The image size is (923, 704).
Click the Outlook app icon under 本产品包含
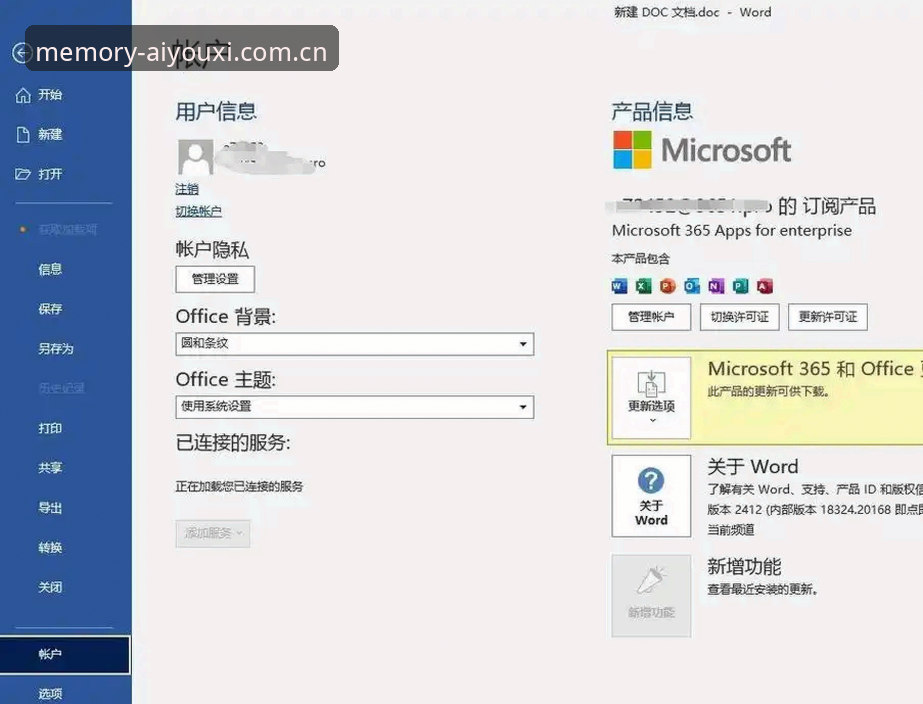point(692,286)
